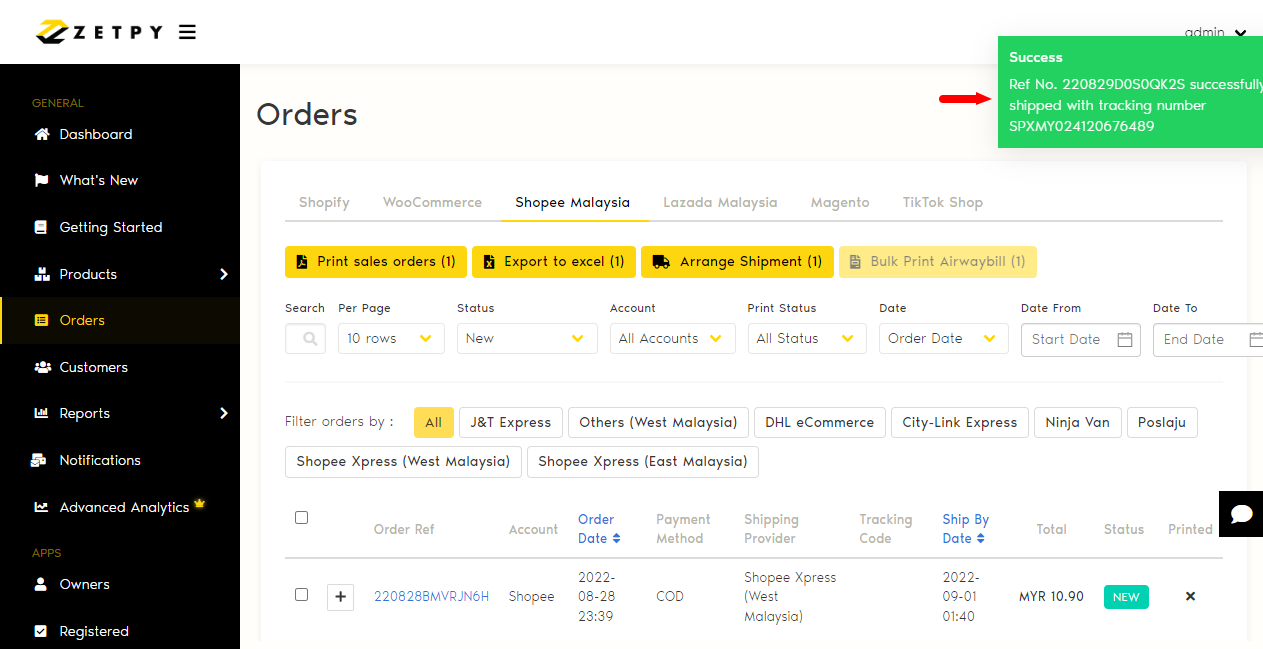Click the What's New flag icon
The height and width of the screenshot is (649, 1263).
41,180
